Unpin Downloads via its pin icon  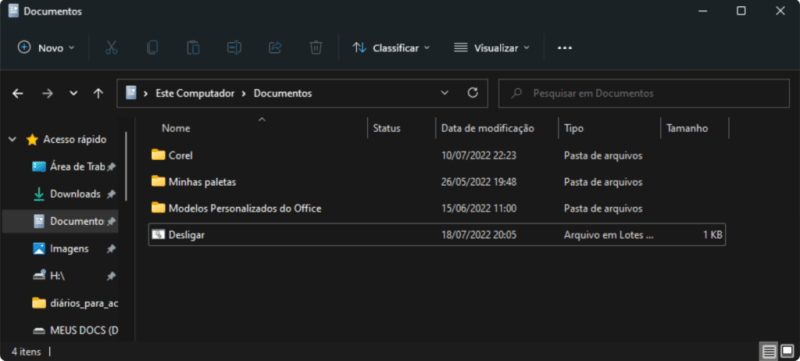coord(111,194)
